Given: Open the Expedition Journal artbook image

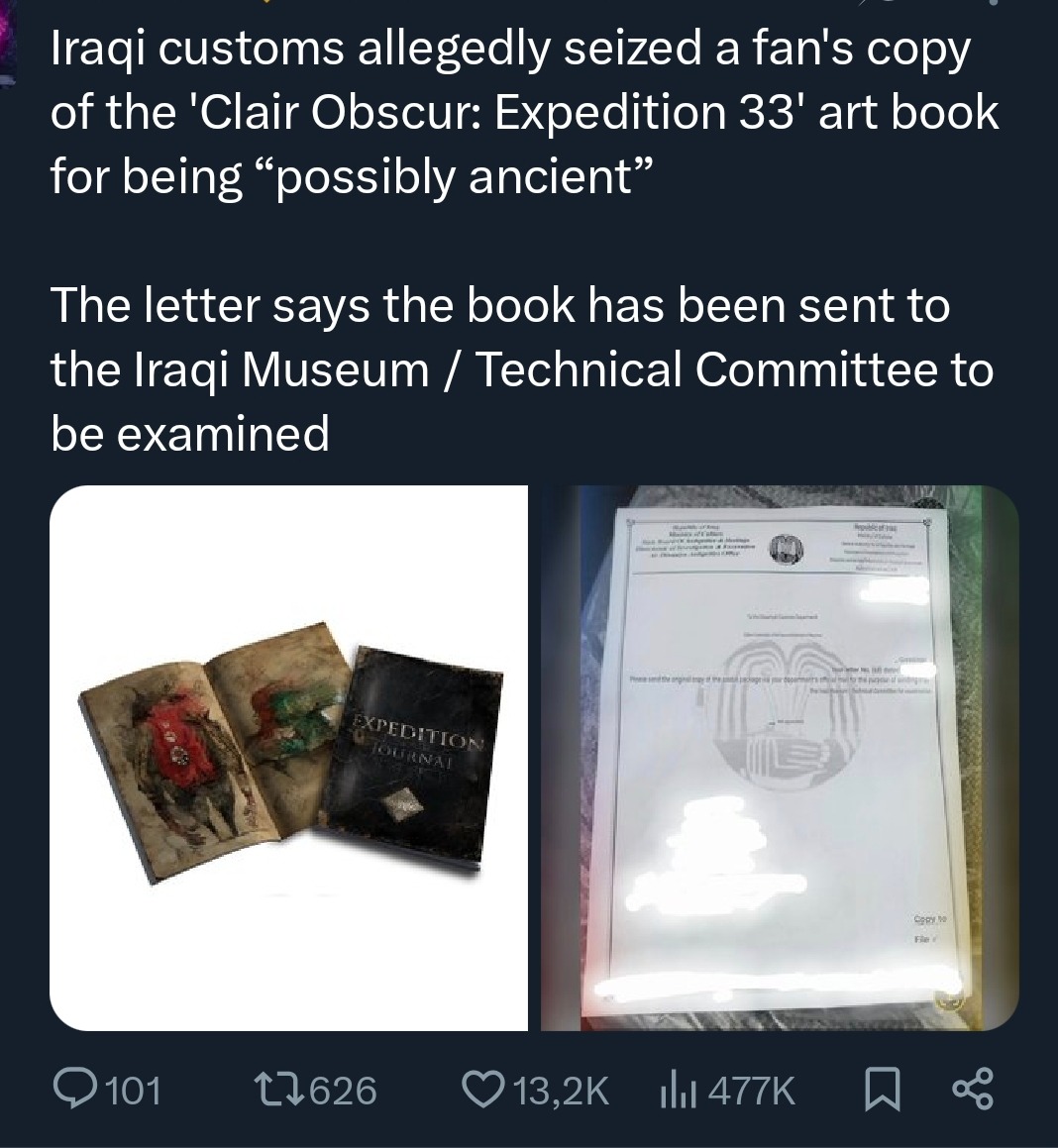Looking at the screenshot, I should click(x=291, y=755).
